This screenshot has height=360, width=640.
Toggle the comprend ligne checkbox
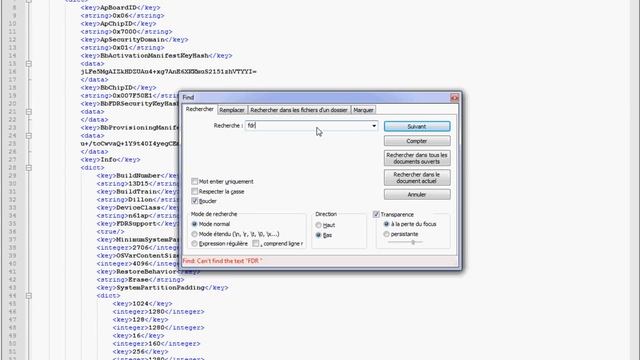coord(256,244)
